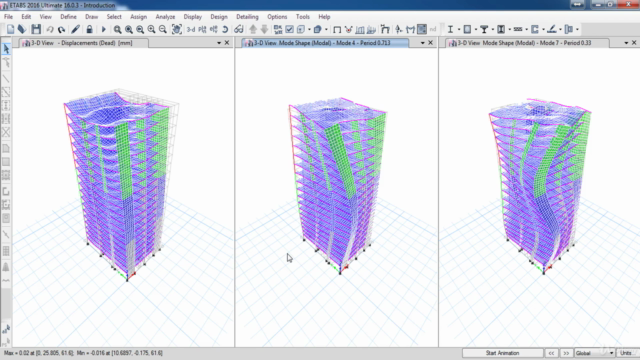Toggle the model Lock icon
Viewport: 640px width, 360px height.
click(89, 29)
